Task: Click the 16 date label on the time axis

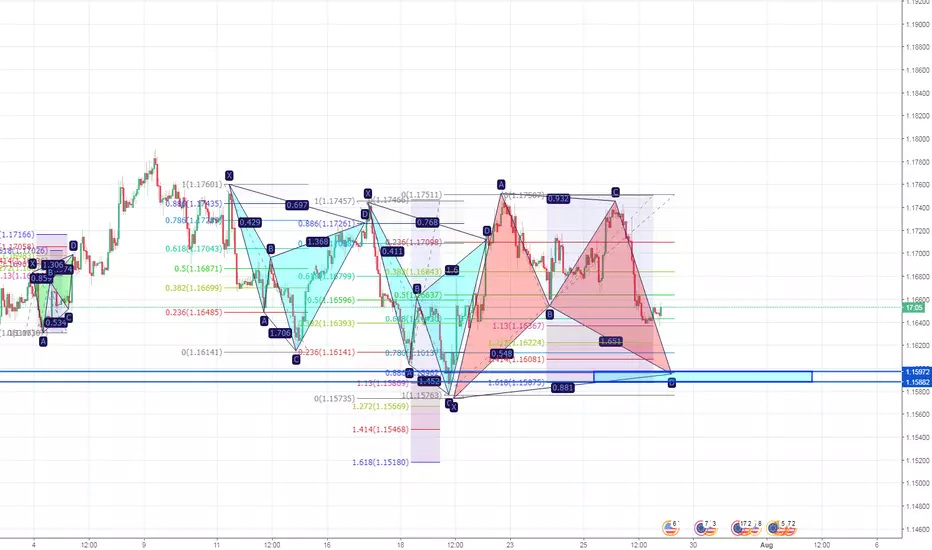Action: tap(327, 545)
